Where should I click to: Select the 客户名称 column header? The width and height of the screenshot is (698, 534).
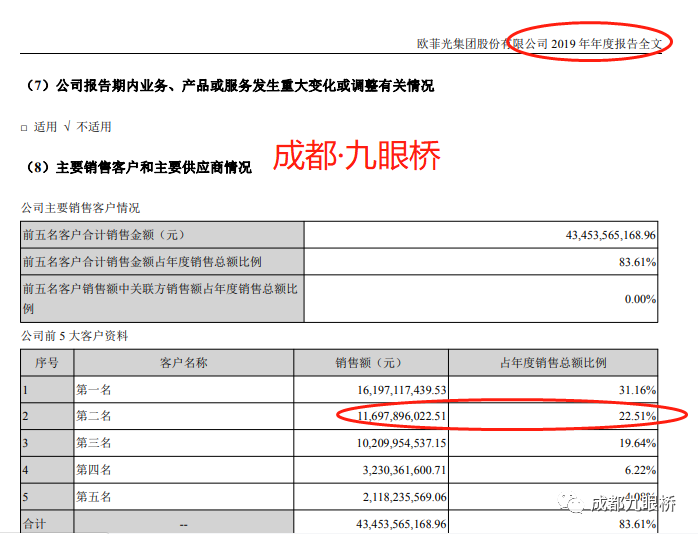click(x=183, y=363)
